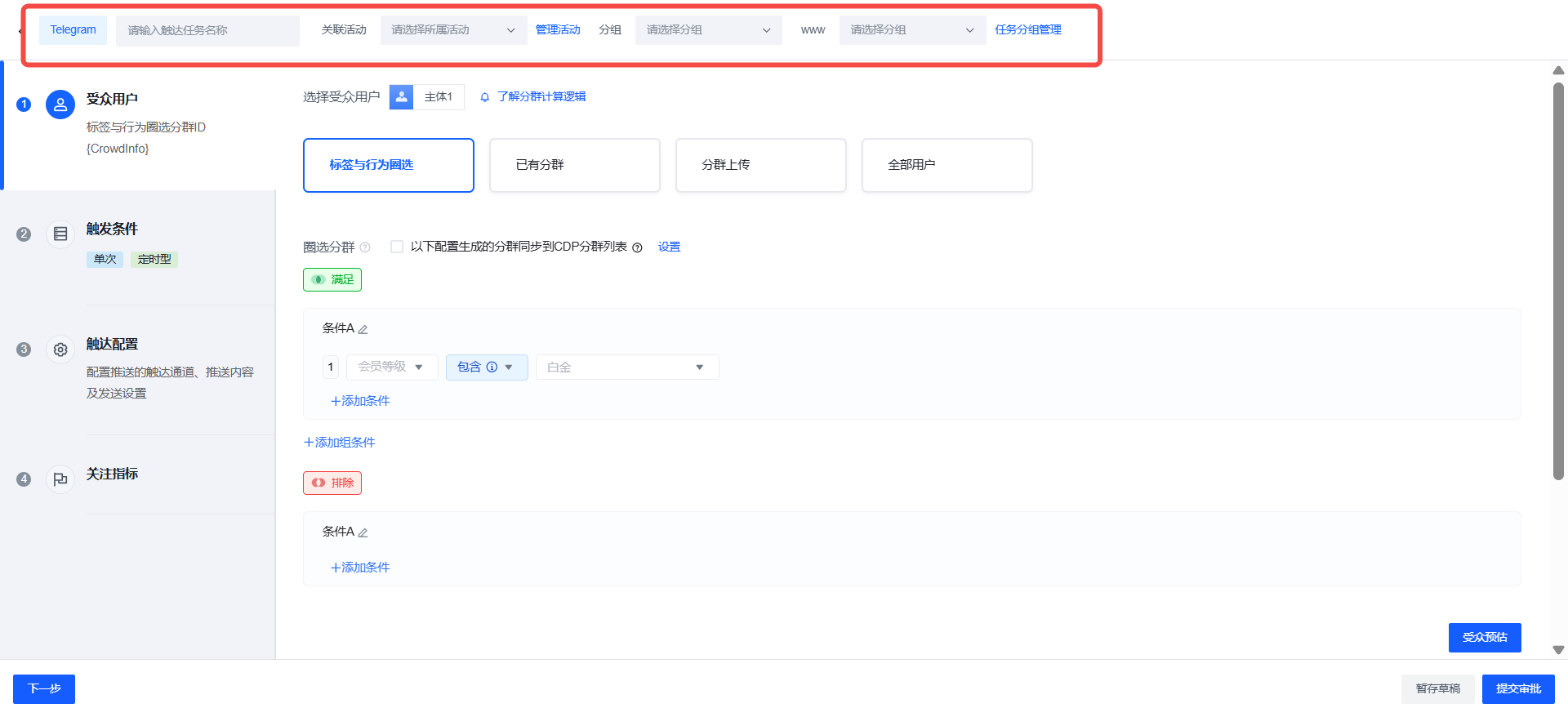Viewport: 1568px width, 717px height.
Task: Click the 受众预估 button
Action: (1484, 638)
